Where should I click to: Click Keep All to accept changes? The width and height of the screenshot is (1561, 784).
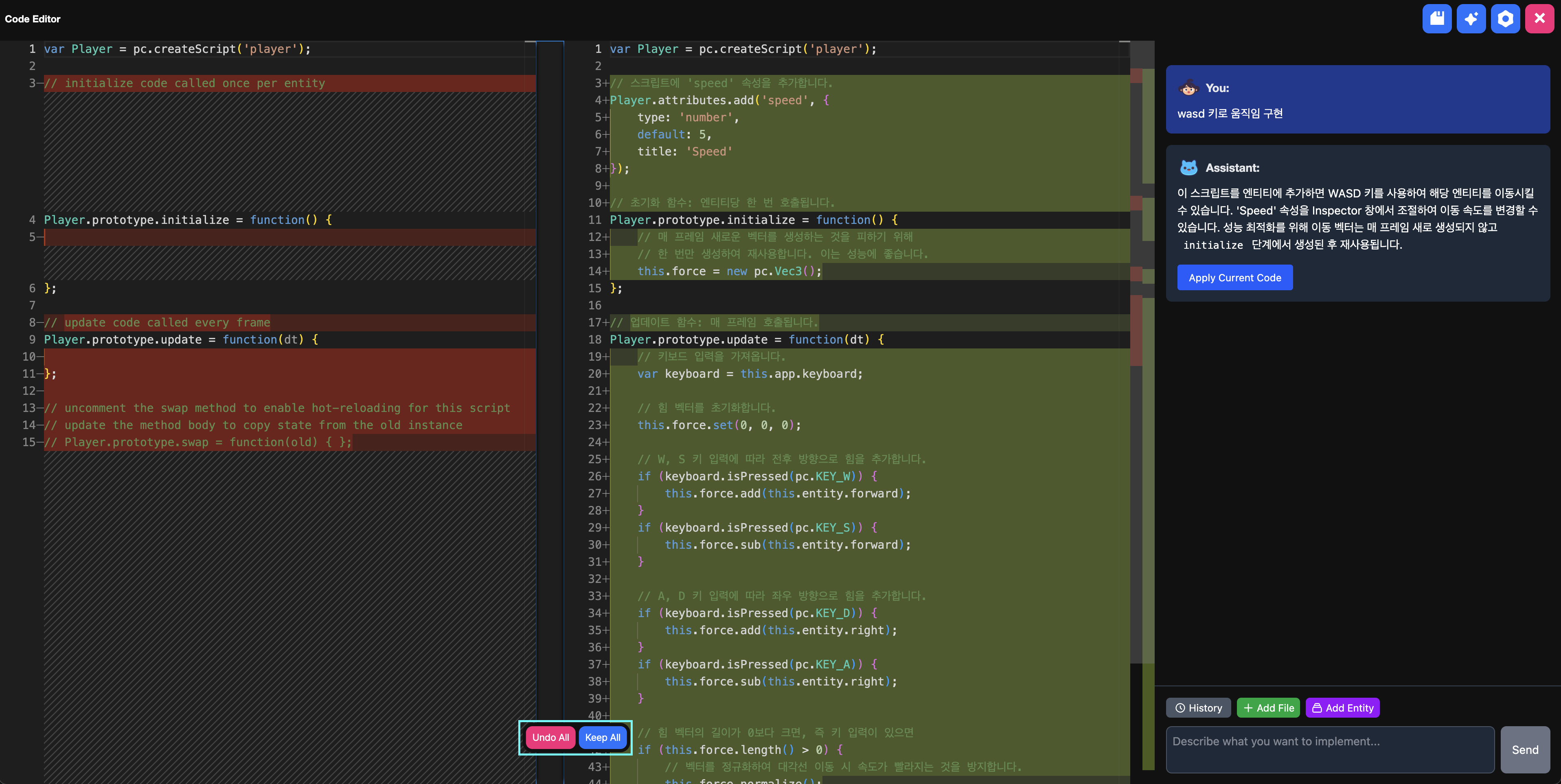[x=602, y=737]
